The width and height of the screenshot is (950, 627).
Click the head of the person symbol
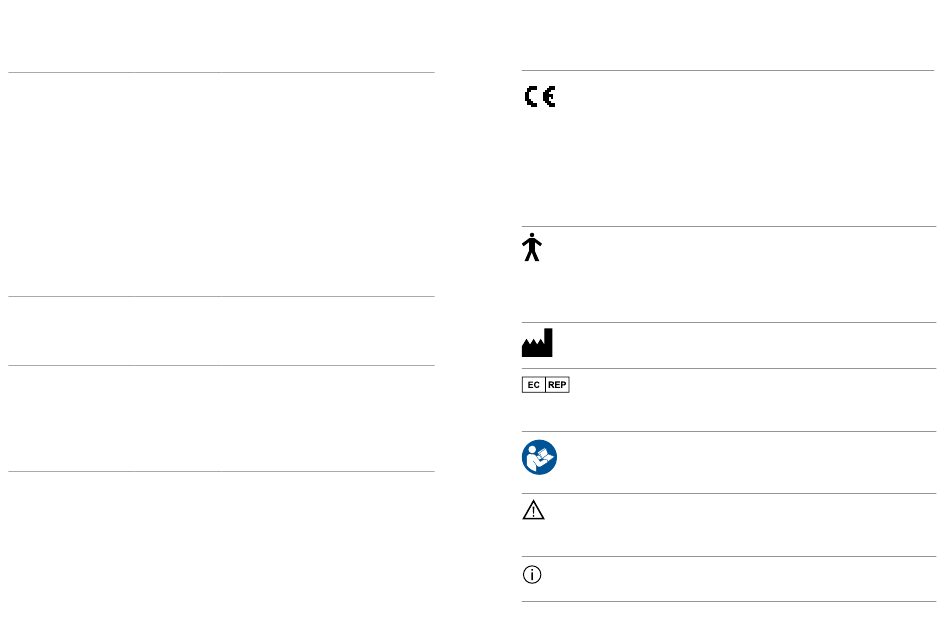[532, 235]
